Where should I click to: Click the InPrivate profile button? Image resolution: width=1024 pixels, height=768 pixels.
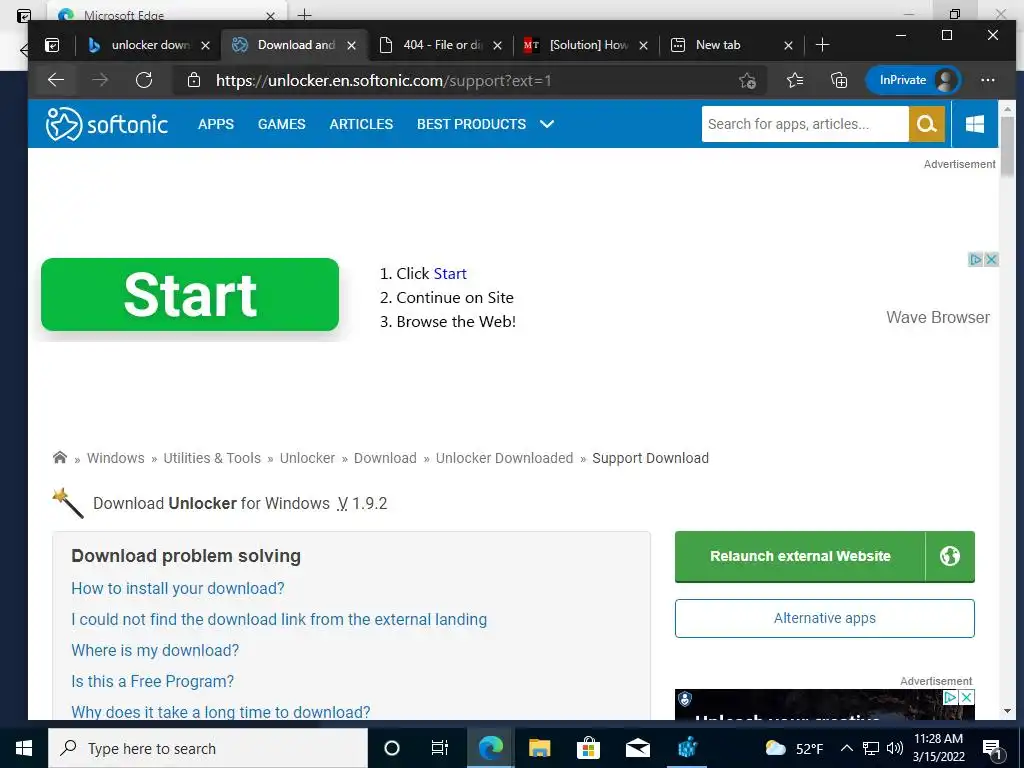click(x=914, y=80)
